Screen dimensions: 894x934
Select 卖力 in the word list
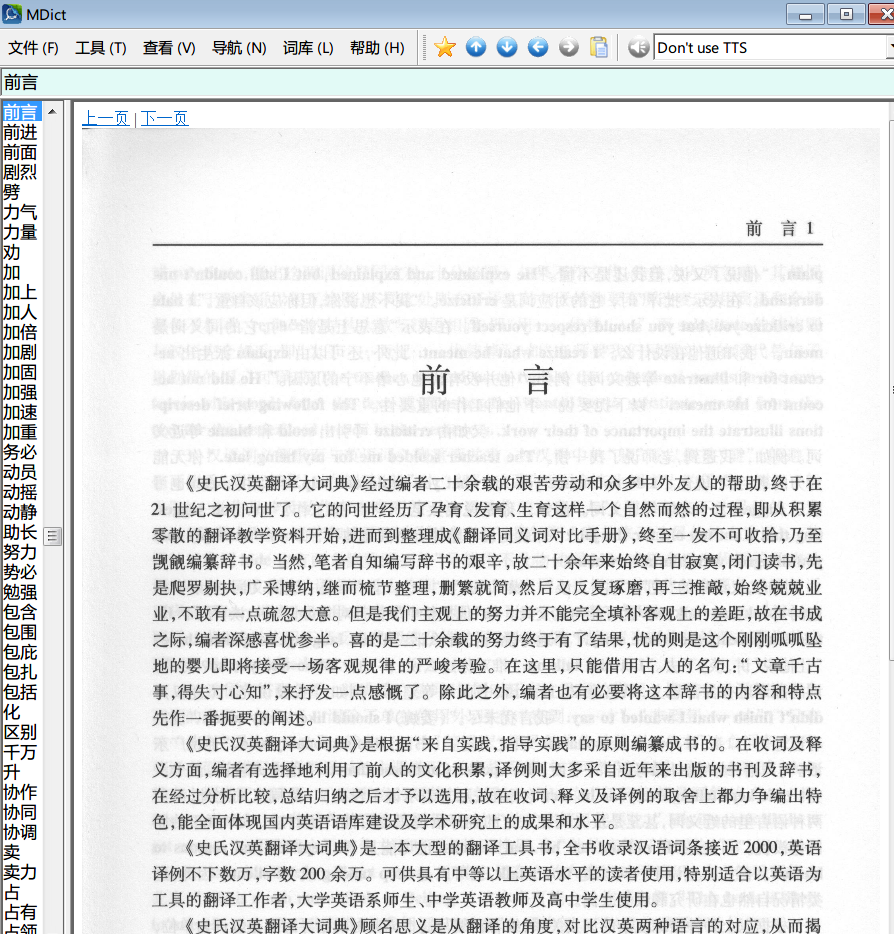coord(20,871)
